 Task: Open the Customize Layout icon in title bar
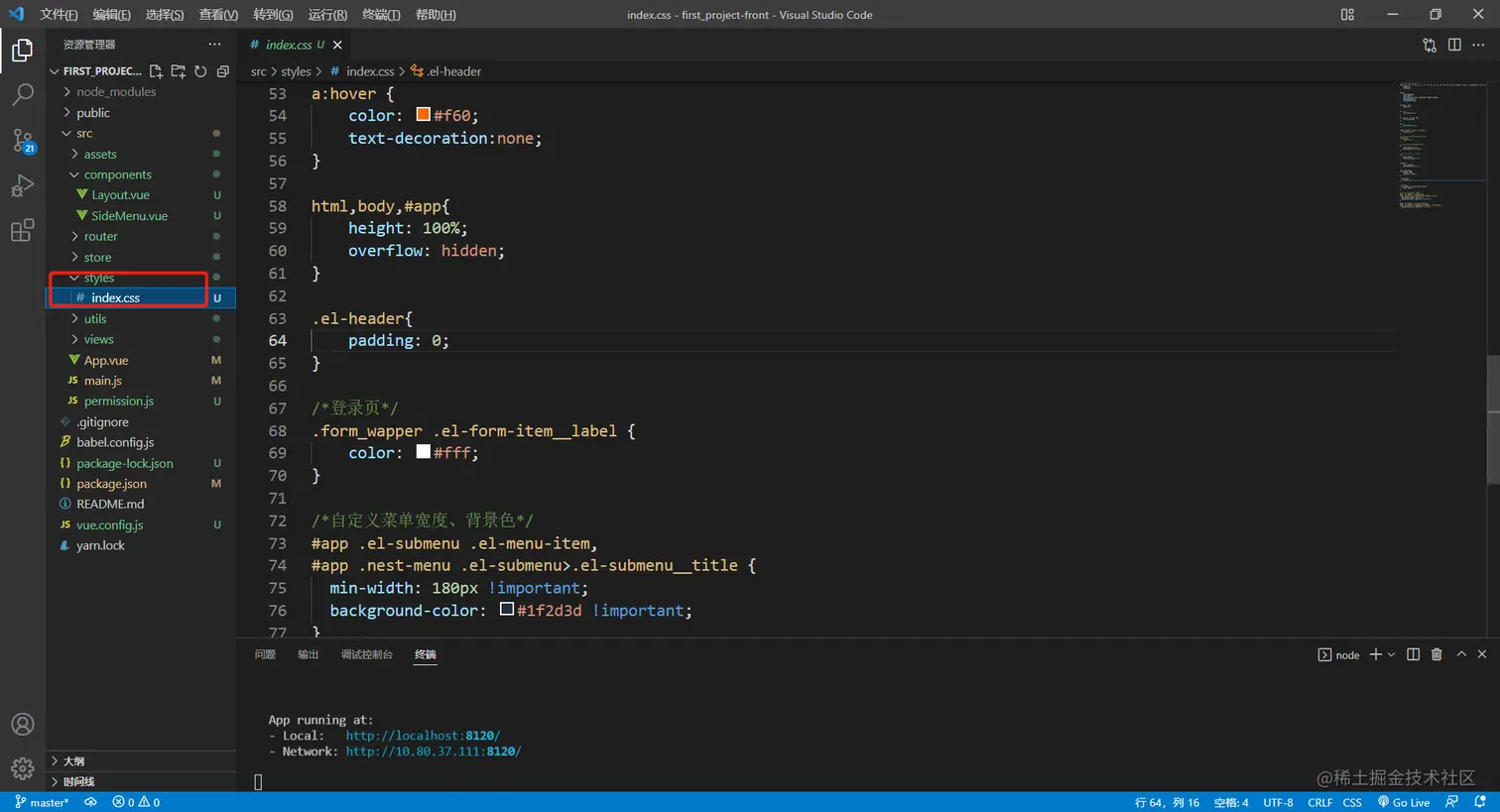coord(1347,15)
